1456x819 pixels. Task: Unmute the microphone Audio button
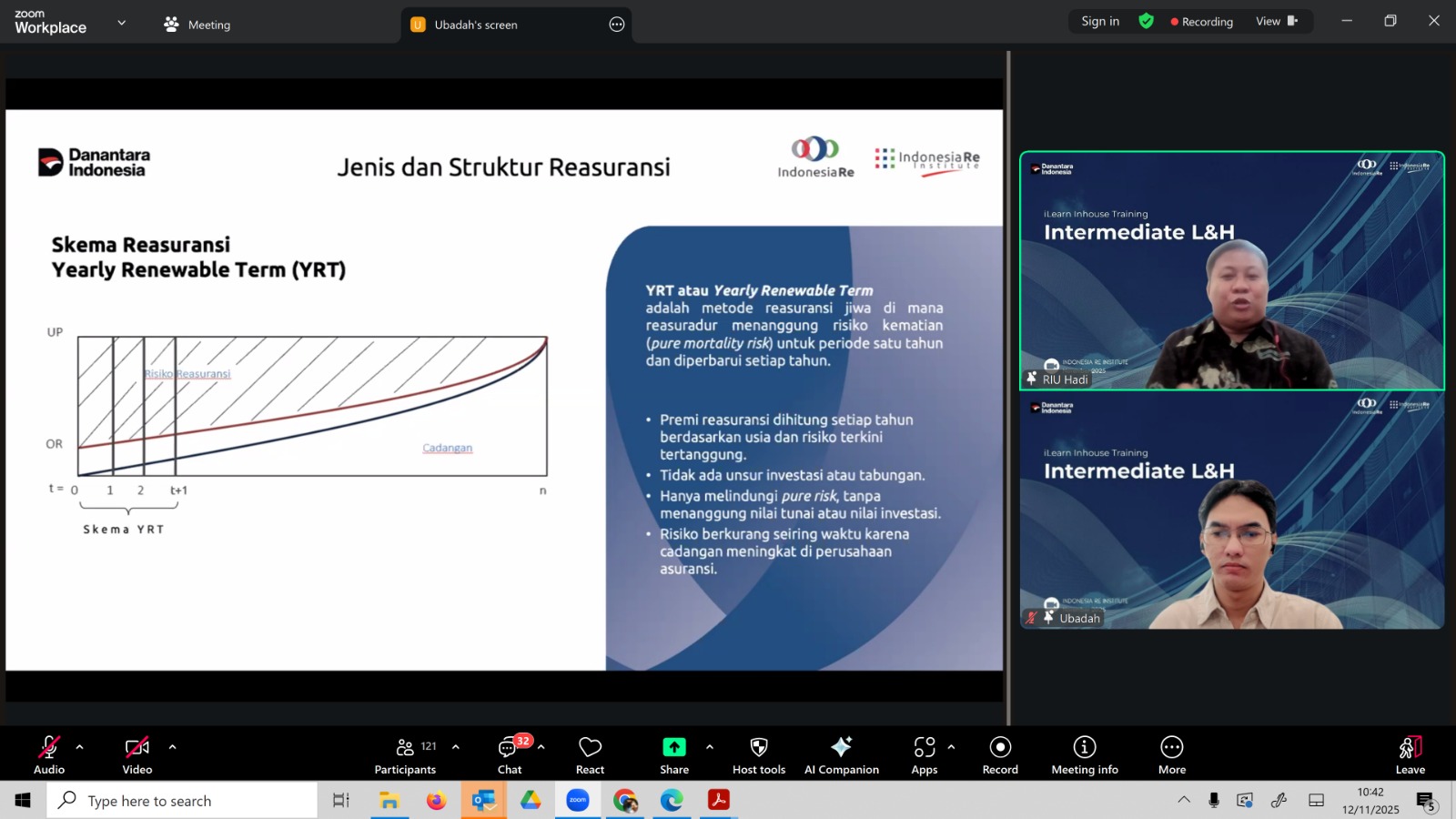click(x=49, y=754)
